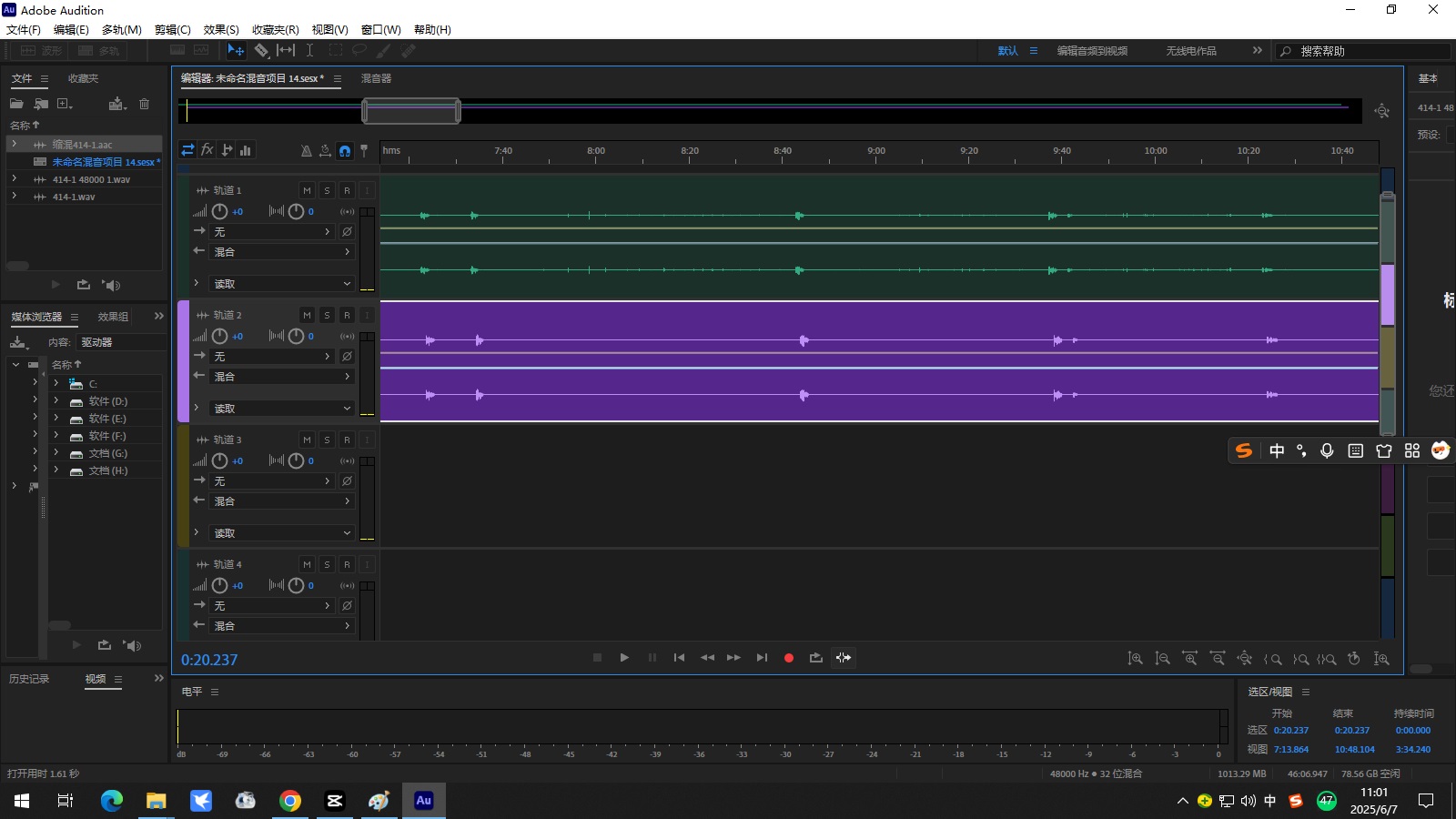Screen dimensions: 1456x819
Task: Toggle loop playback button
Action: coord(816,657)
